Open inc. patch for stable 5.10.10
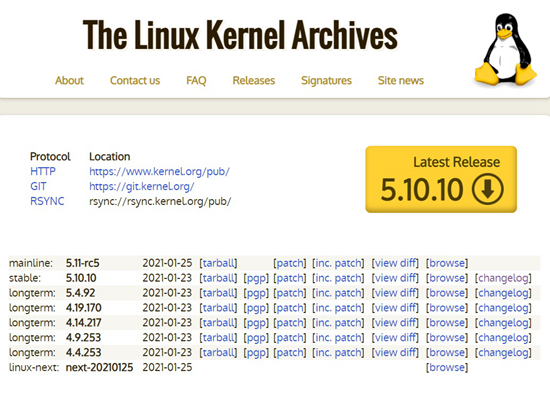 point(338,278)
